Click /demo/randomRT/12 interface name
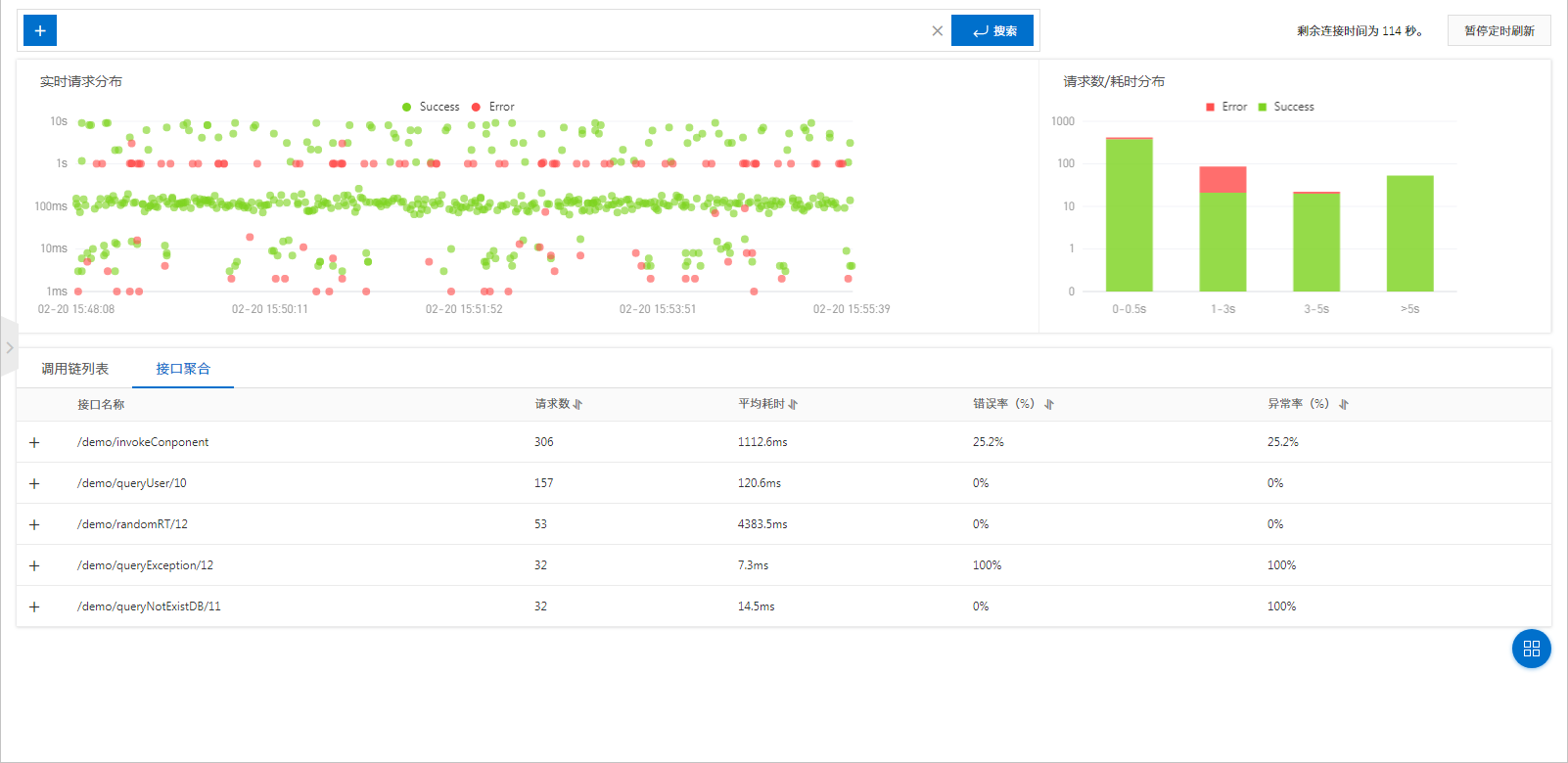 coord(132,524)
